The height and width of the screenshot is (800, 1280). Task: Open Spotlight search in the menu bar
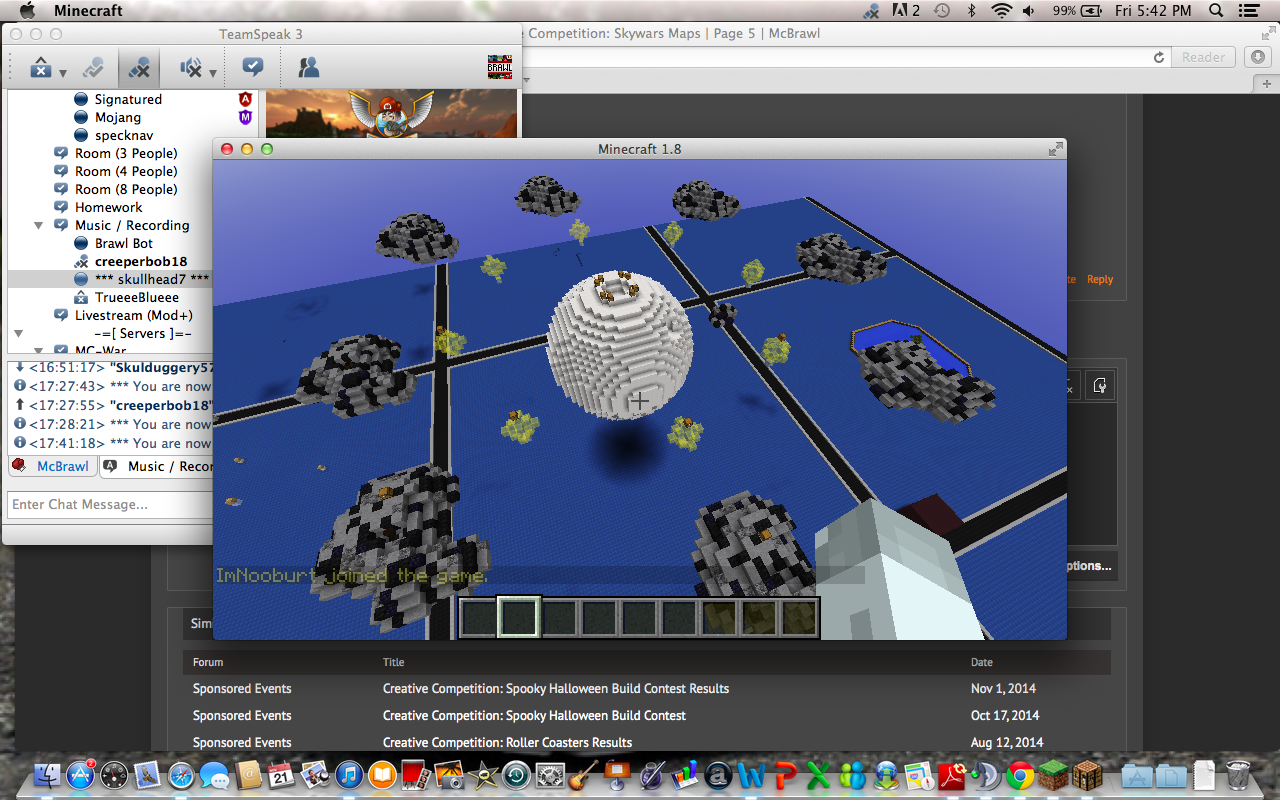pyautogui.click(x=1216, y=11)
